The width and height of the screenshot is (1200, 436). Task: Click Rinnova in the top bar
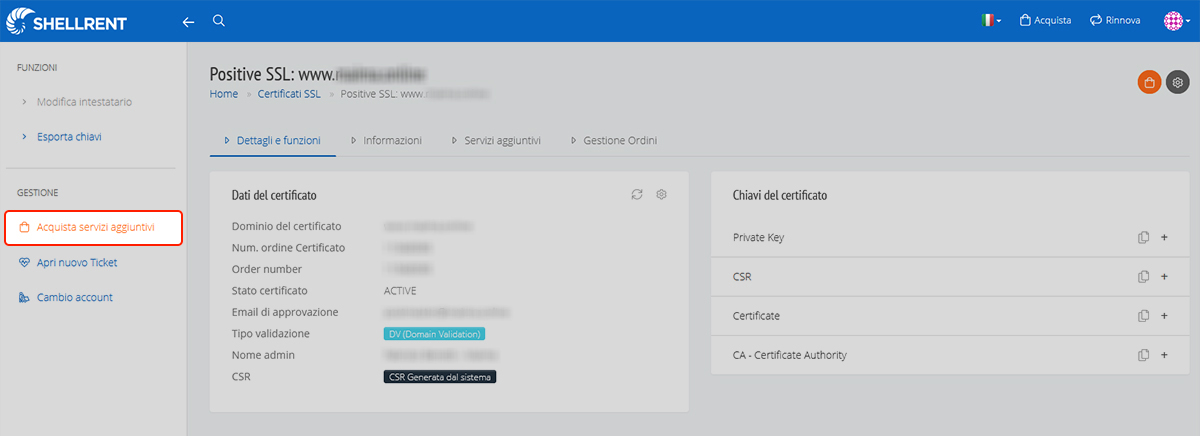(x=1115, y=20)
